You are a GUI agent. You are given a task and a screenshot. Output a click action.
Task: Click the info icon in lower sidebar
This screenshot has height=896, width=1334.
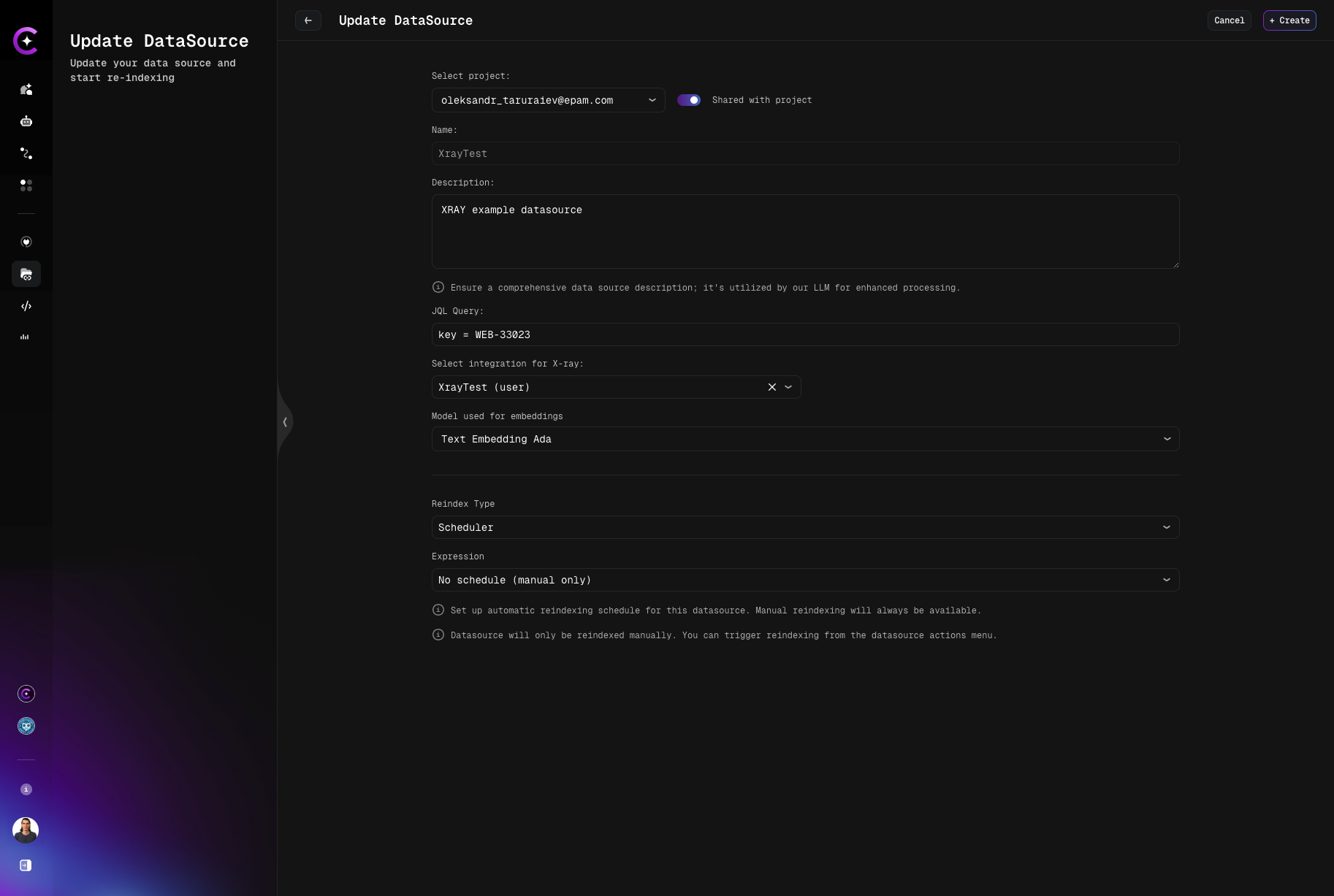(x=26, y=789)
